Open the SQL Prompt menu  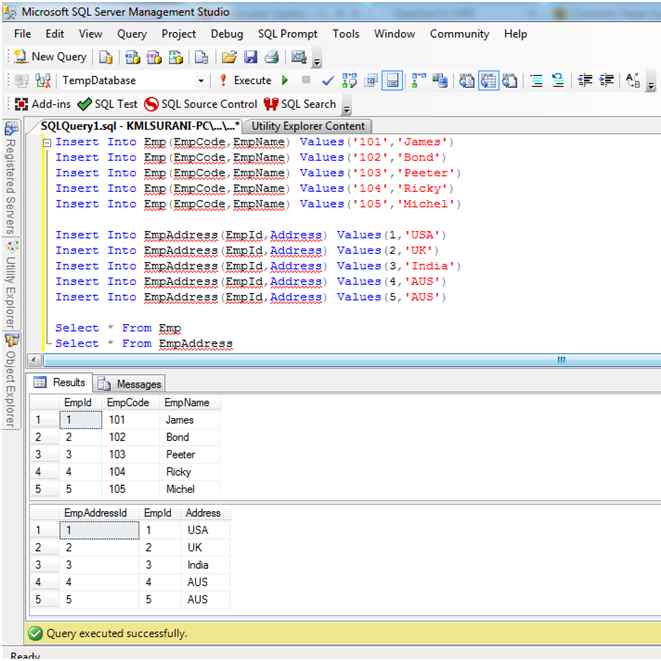coord(285,33)
